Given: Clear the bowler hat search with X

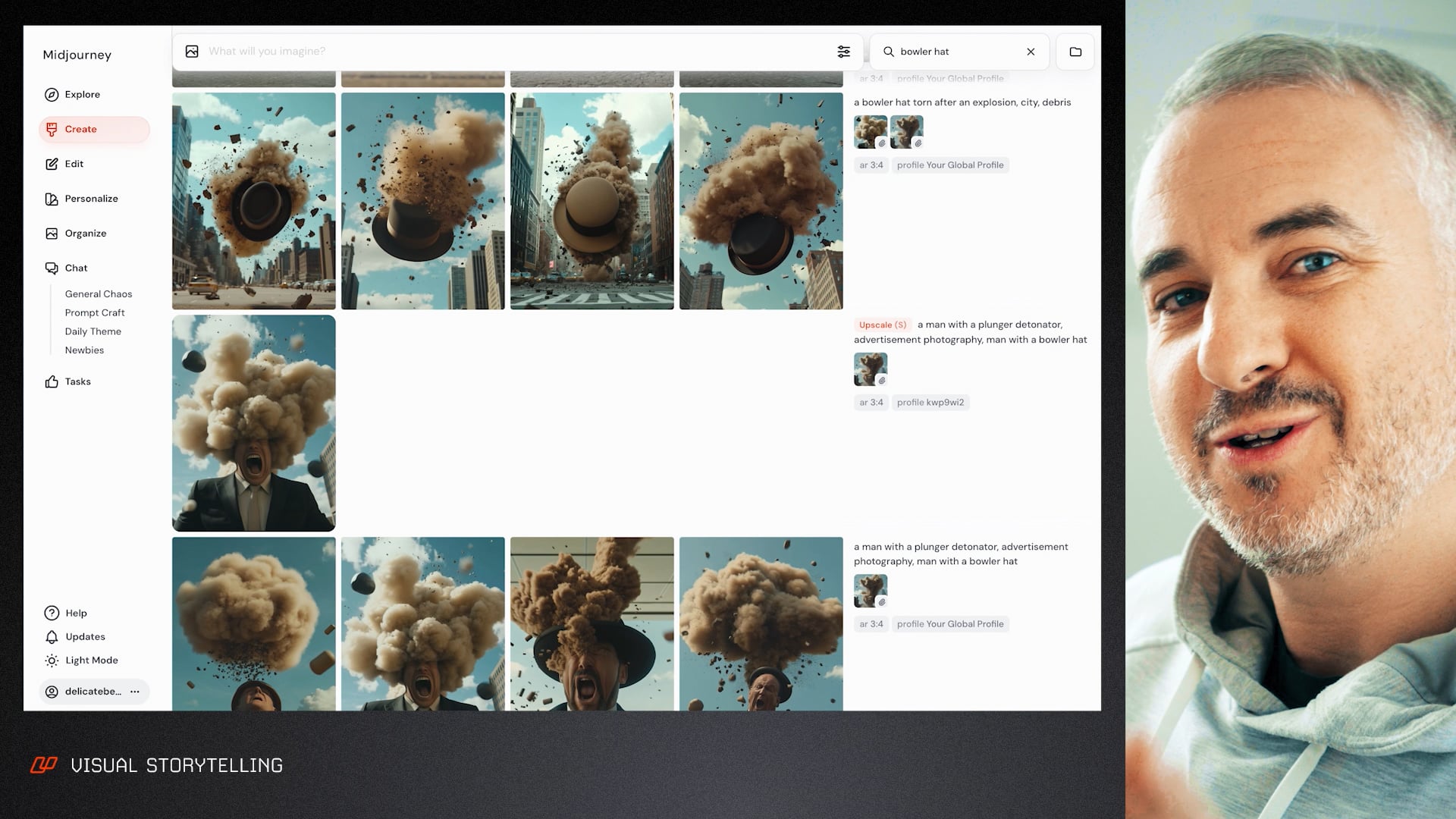Looking at the screenshot, I should coord(1031,52).
